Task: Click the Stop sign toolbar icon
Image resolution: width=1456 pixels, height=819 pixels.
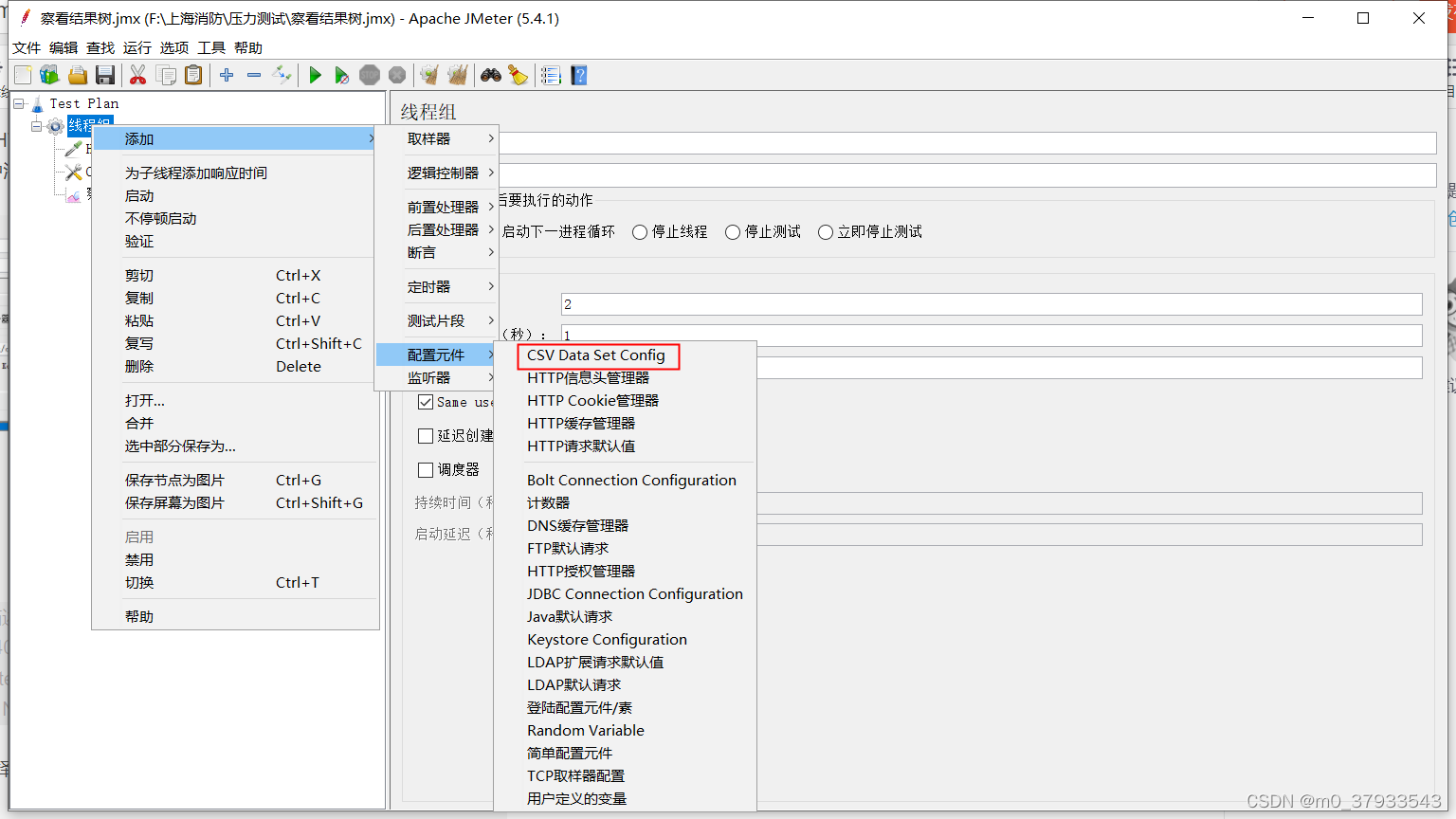Action: pos(370,75)
